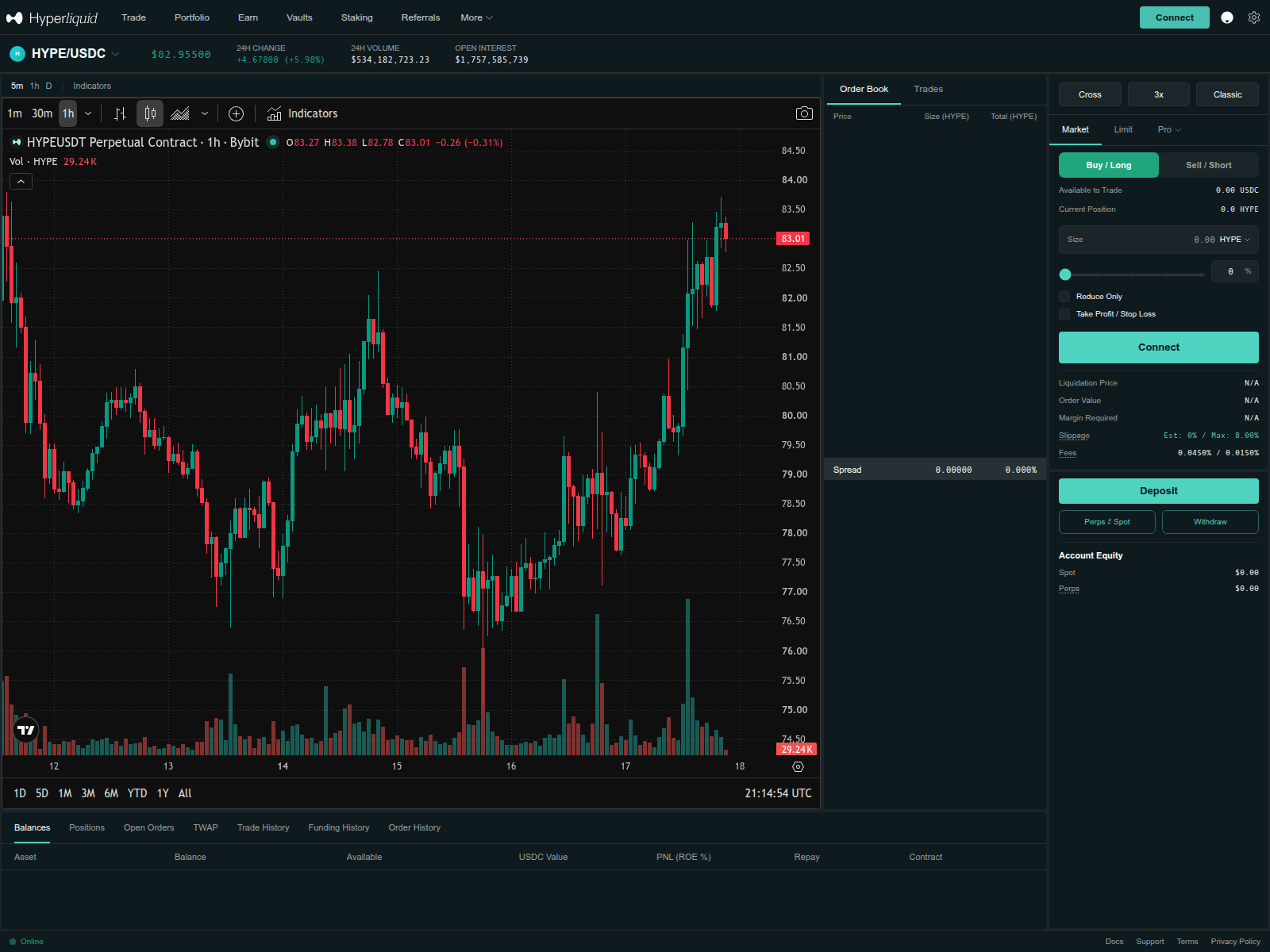Screen dimensions: 1270x952
Task: Click the globe language icon
Action: [x=1227, y=17]
